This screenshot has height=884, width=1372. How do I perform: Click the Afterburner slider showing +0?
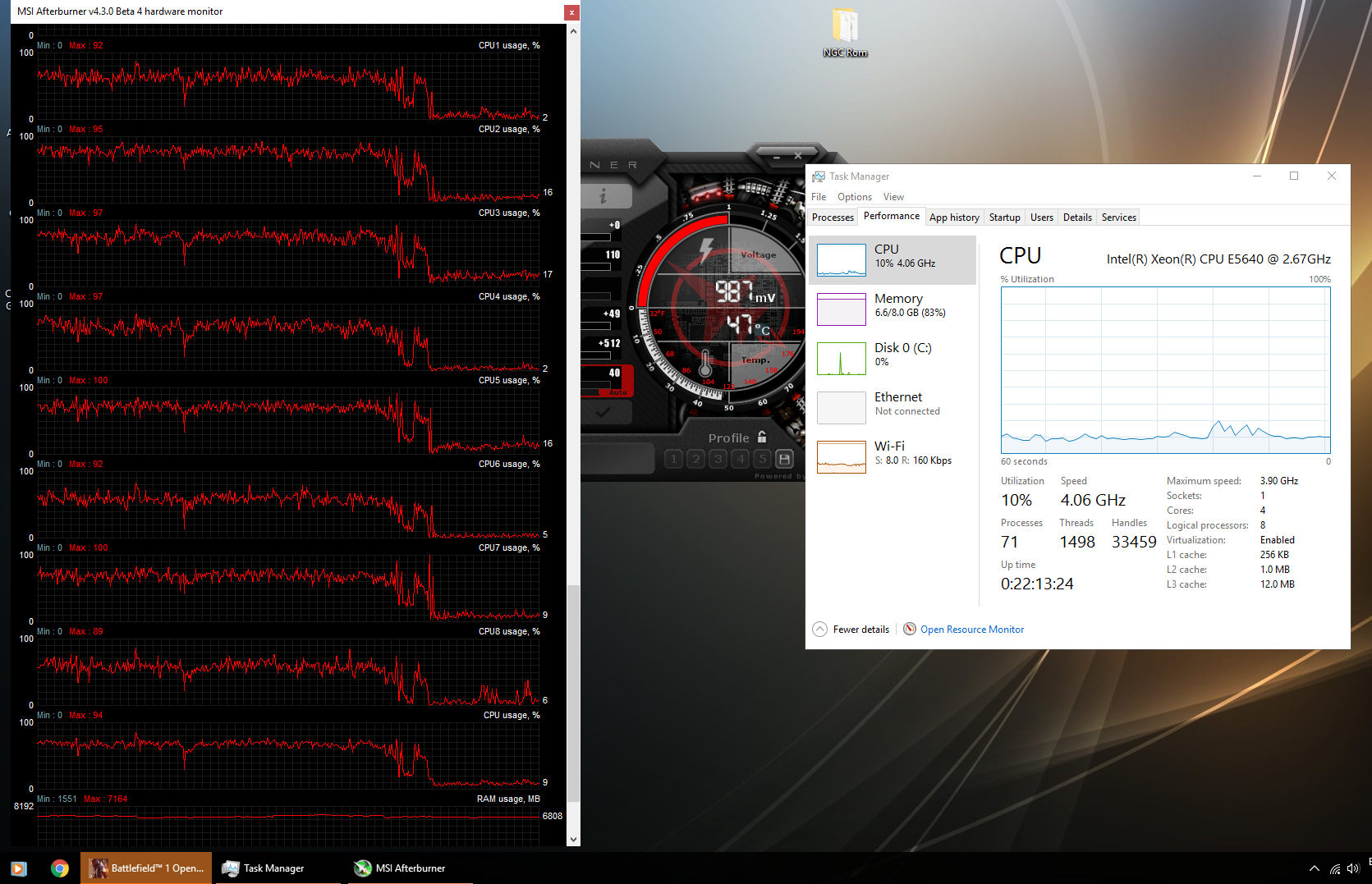596,236
